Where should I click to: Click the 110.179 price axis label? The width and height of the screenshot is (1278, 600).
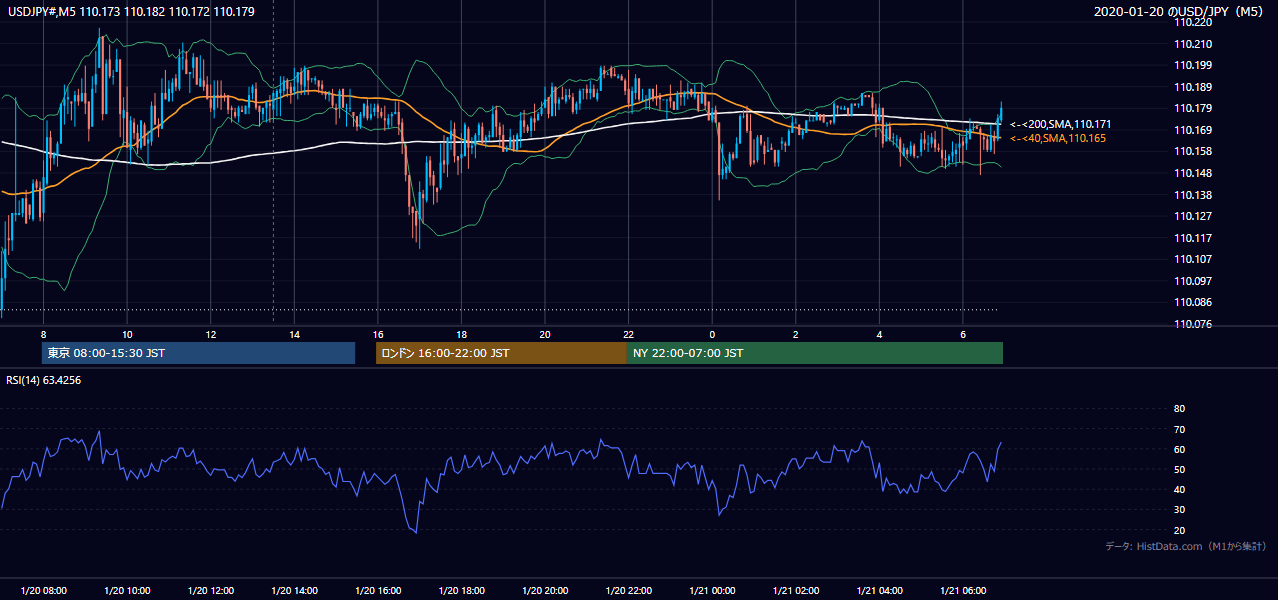coord(1193,108)
